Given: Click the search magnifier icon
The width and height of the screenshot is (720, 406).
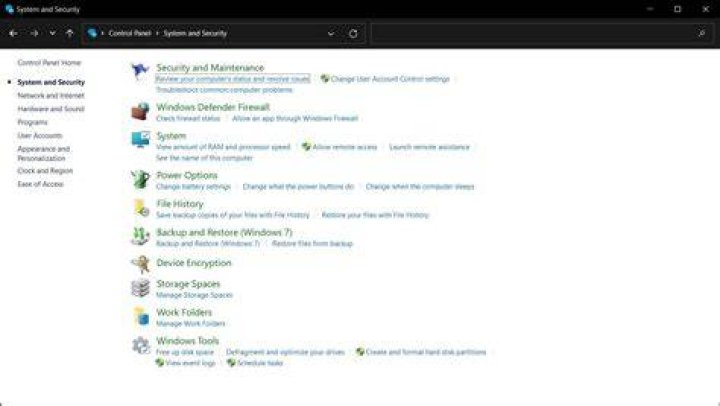Looking at the screenshot, I should coord(701,33).
